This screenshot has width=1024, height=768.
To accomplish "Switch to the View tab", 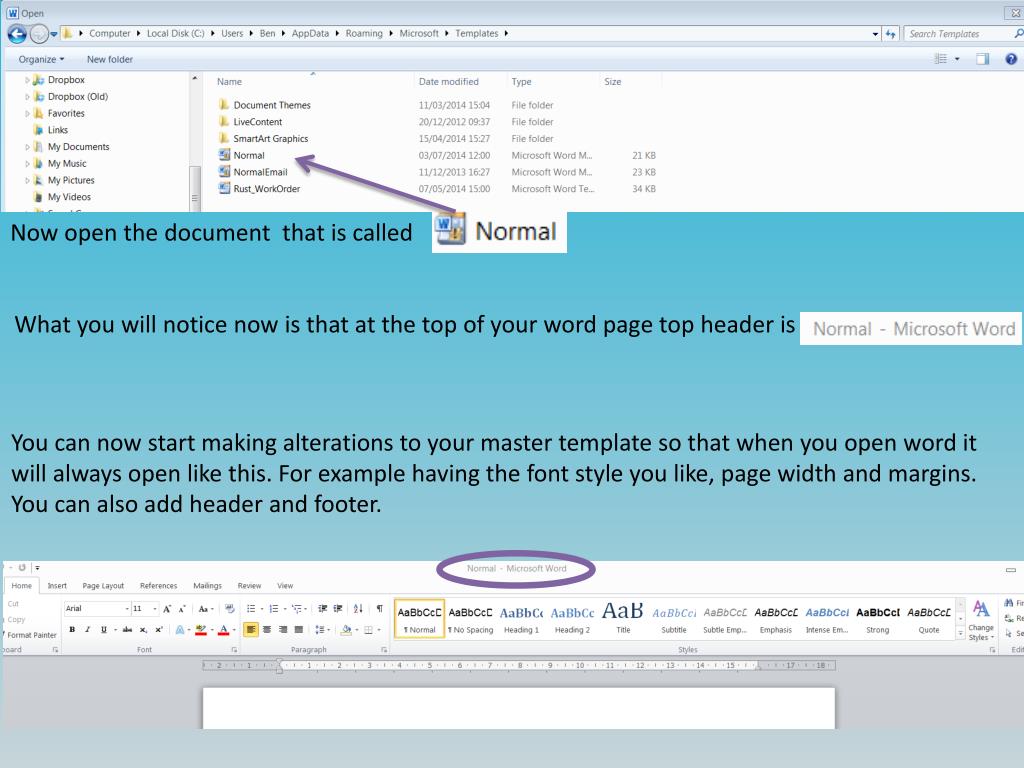I will (285, 586).
